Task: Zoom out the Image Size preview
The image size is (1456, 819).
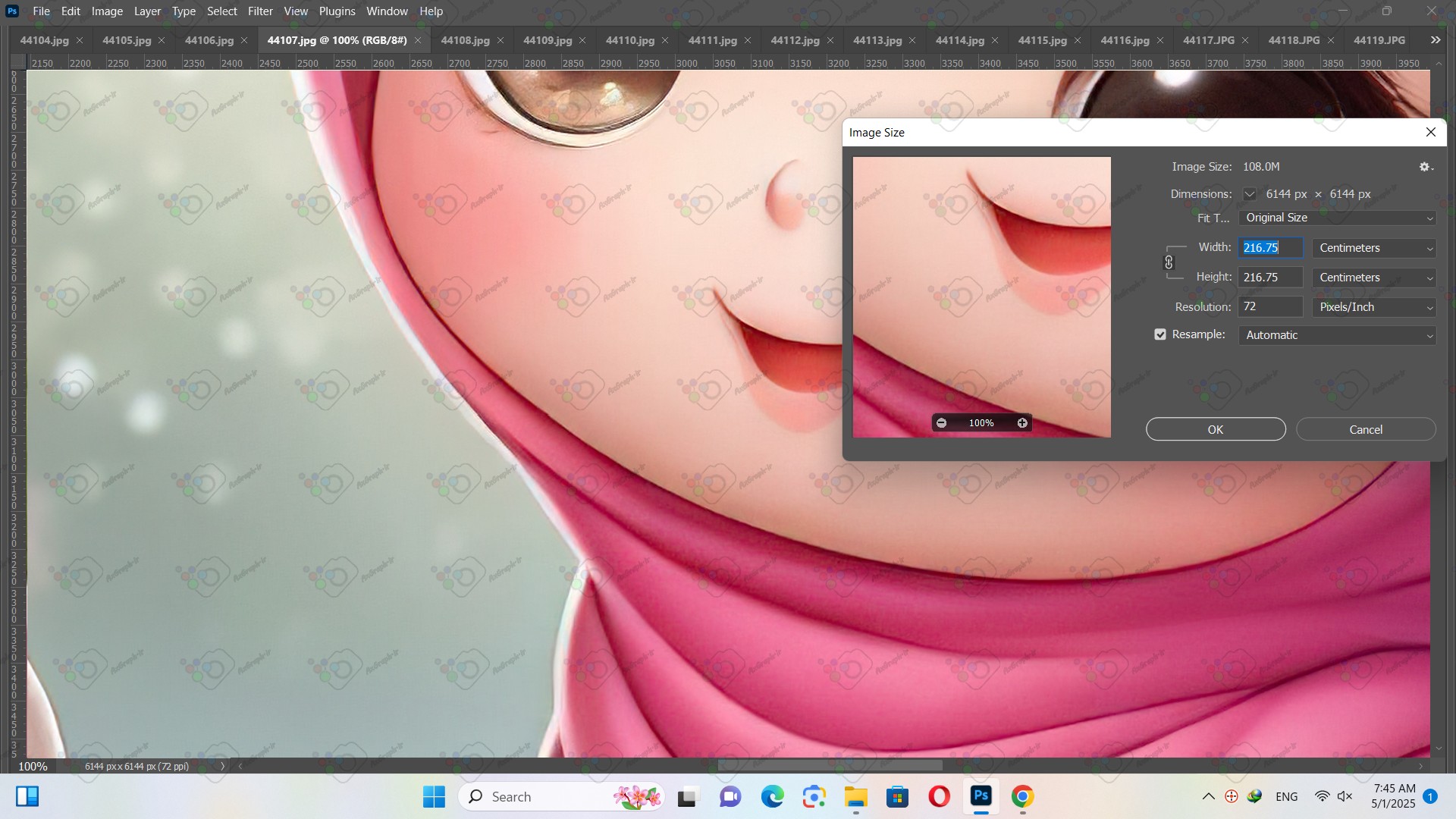Action: (x=942, y=423)
